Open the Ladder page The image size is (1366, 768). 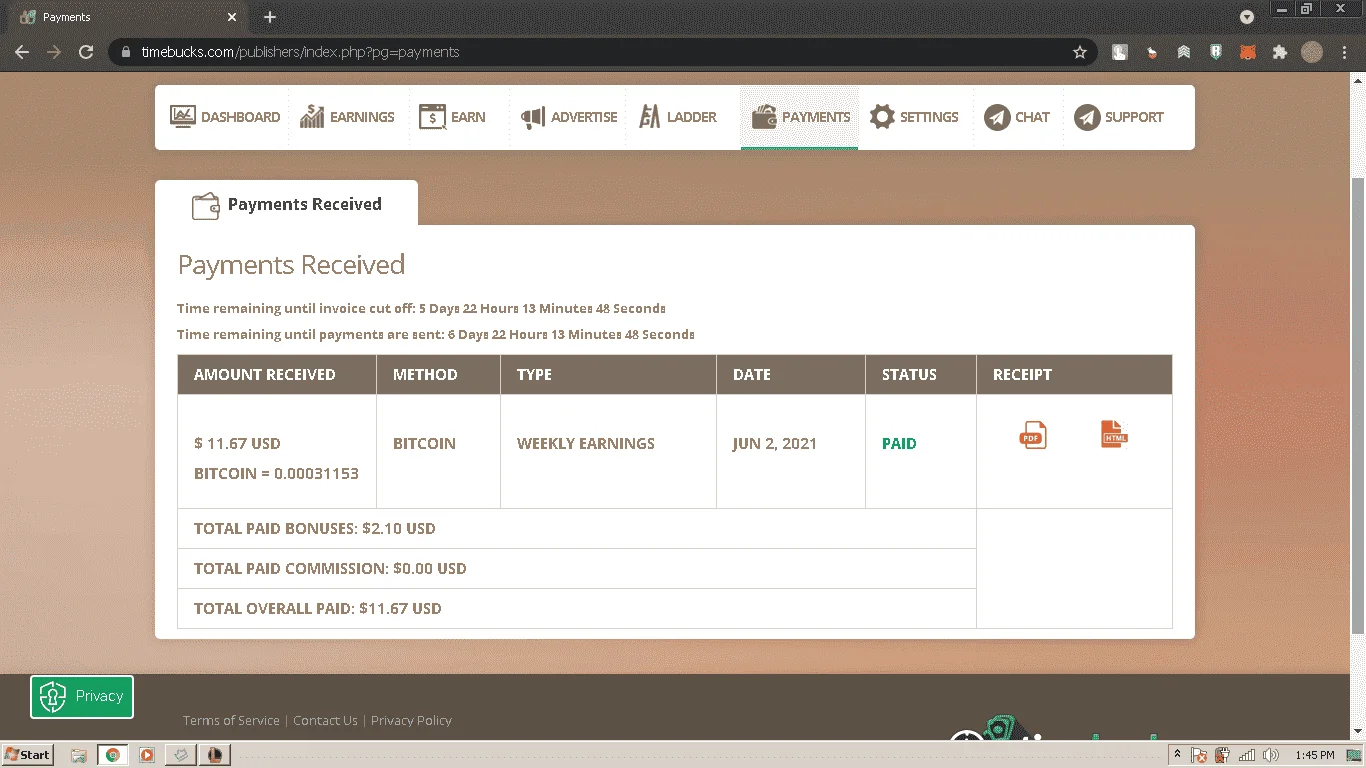coord(678,117)
